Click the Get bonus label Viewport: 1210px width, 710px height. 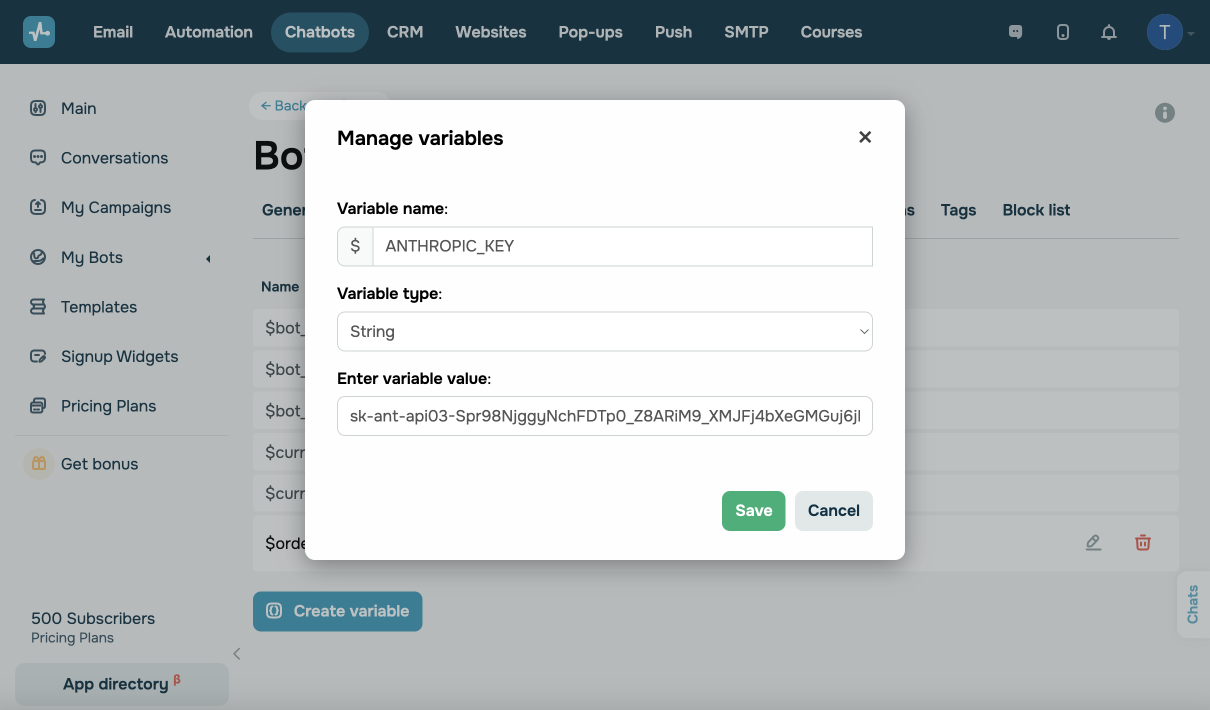tap(100, 464)
